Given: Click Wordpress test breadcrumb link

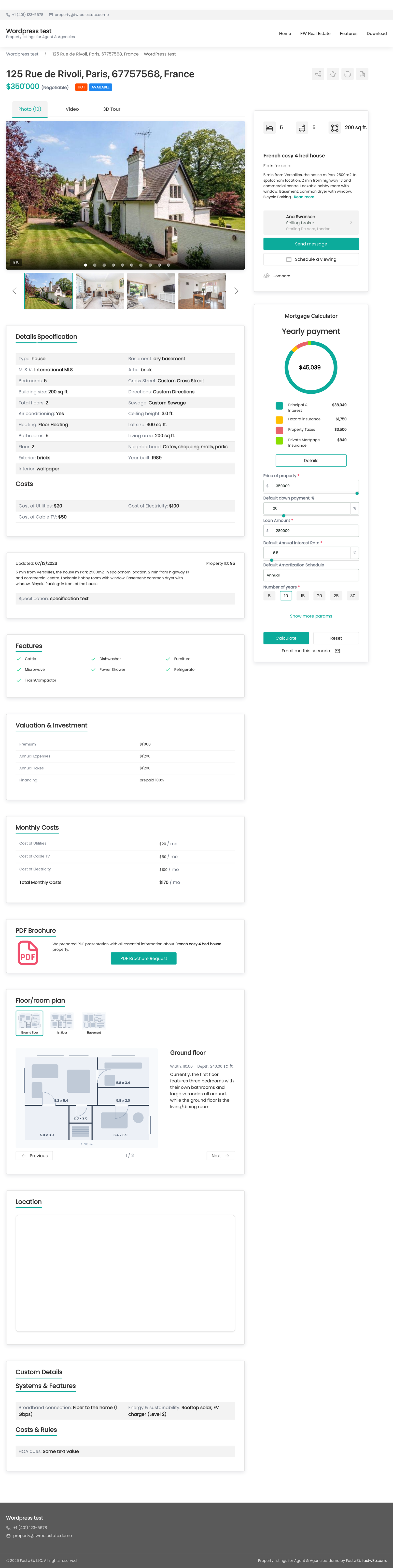Looking at the screenshot, I should pyautogui.click(x=22, y=54).
